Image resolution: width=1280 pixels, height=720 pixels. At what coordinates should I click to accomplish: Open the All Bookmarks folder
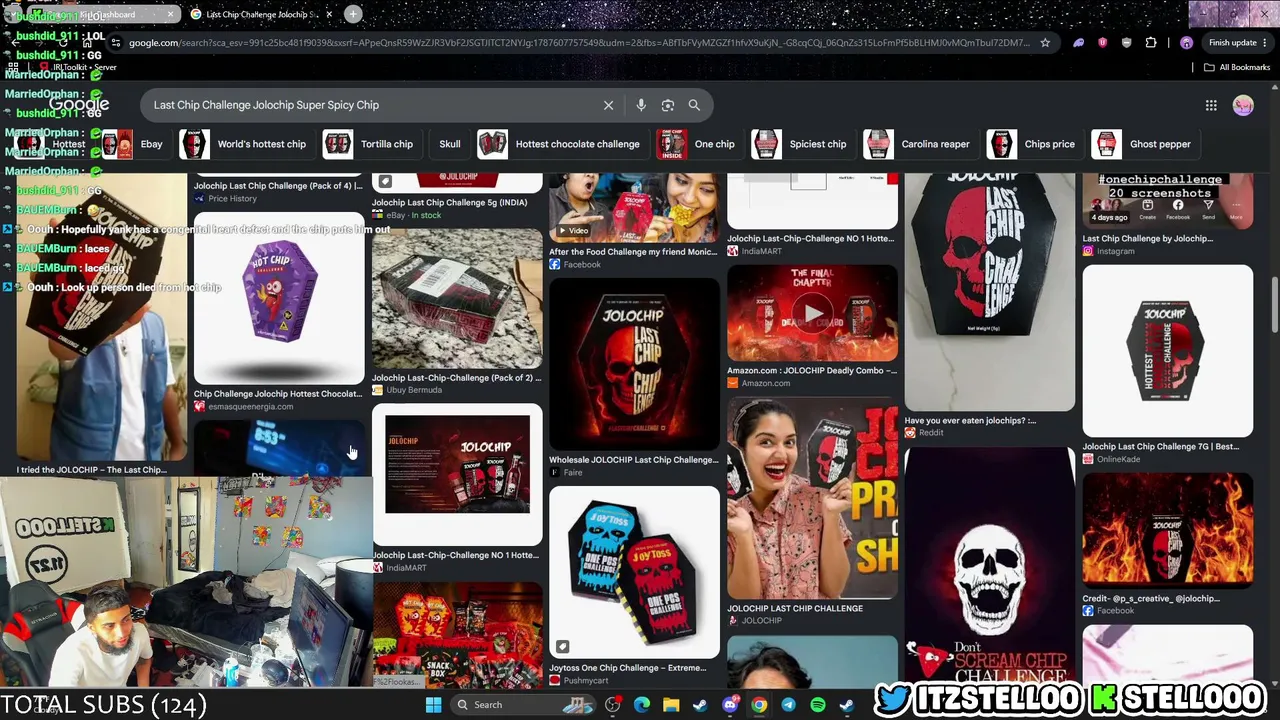[1237, 67]
